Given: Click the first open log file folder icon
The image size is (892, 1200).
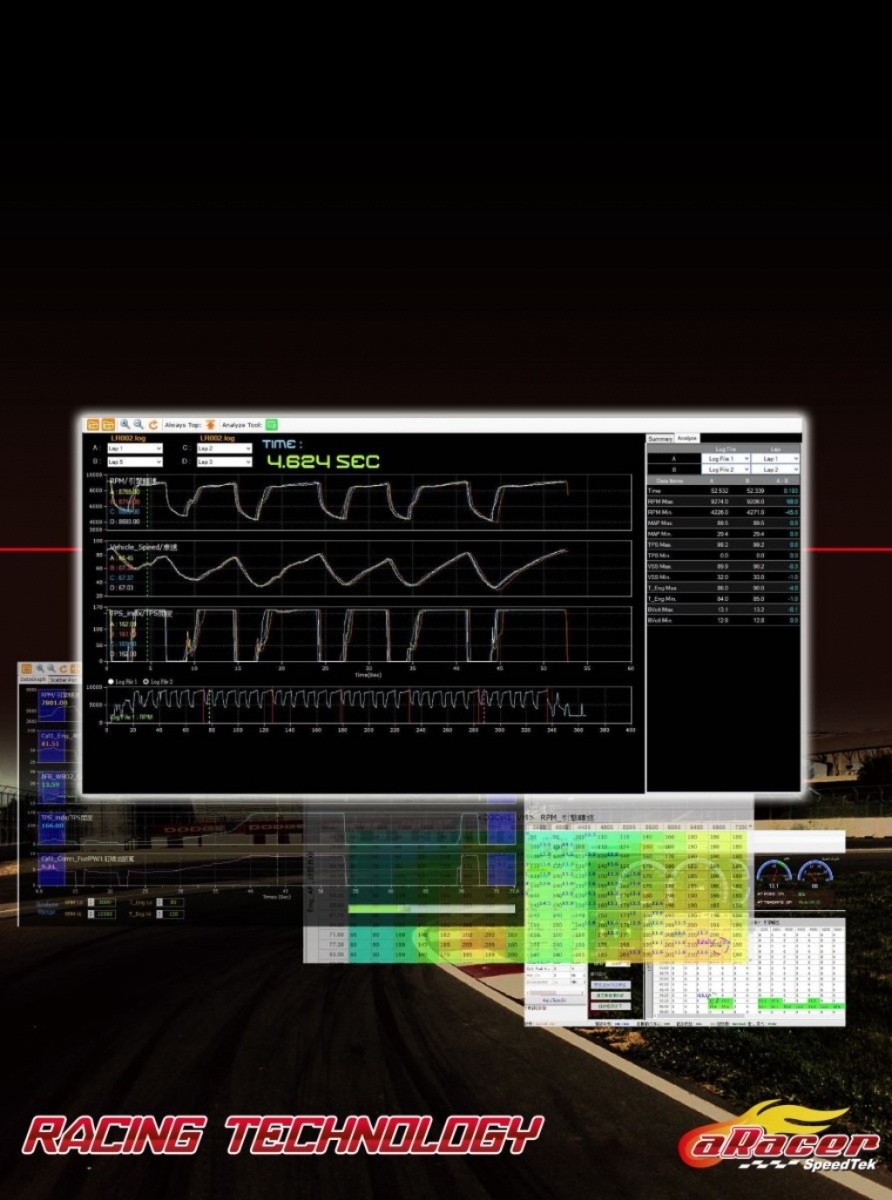Looking at the screenshot, I should (92, 425).
